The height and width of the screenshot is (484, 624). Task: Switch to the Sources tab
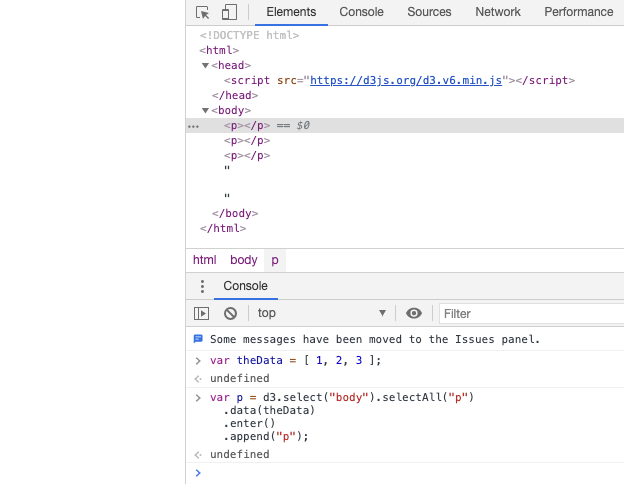(x=429, y=12)
